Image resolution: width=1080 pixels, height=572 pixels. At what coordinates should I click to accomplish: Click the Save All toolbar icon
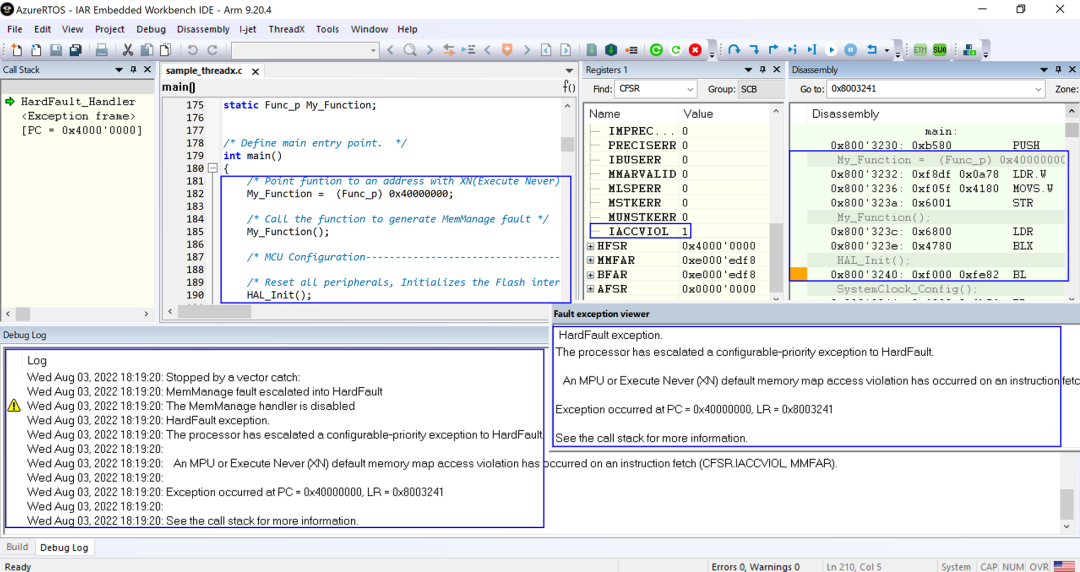(x=75, y=50)
